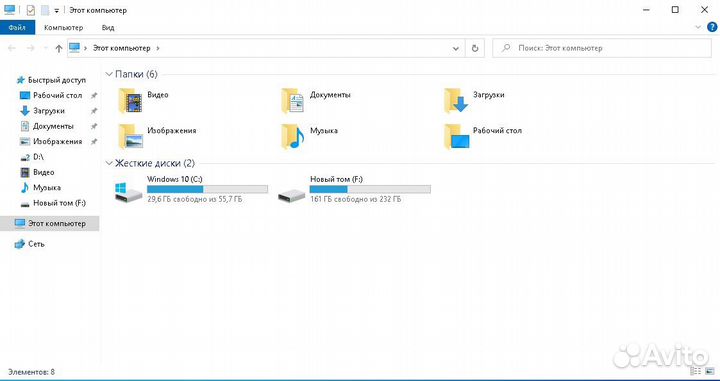
Task: Click the search magnifier icon
Action: pyautogui.click(x=505, y=48)
